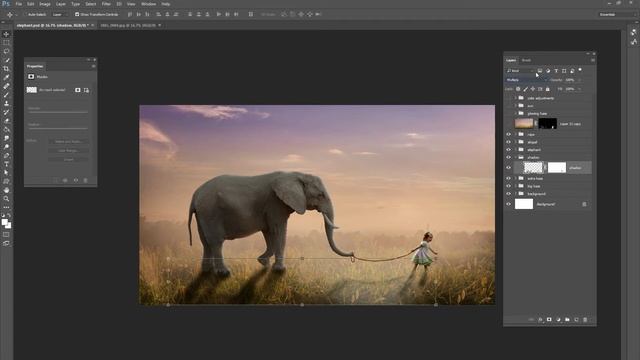Expand the elephant group

(x=516, y=150)
